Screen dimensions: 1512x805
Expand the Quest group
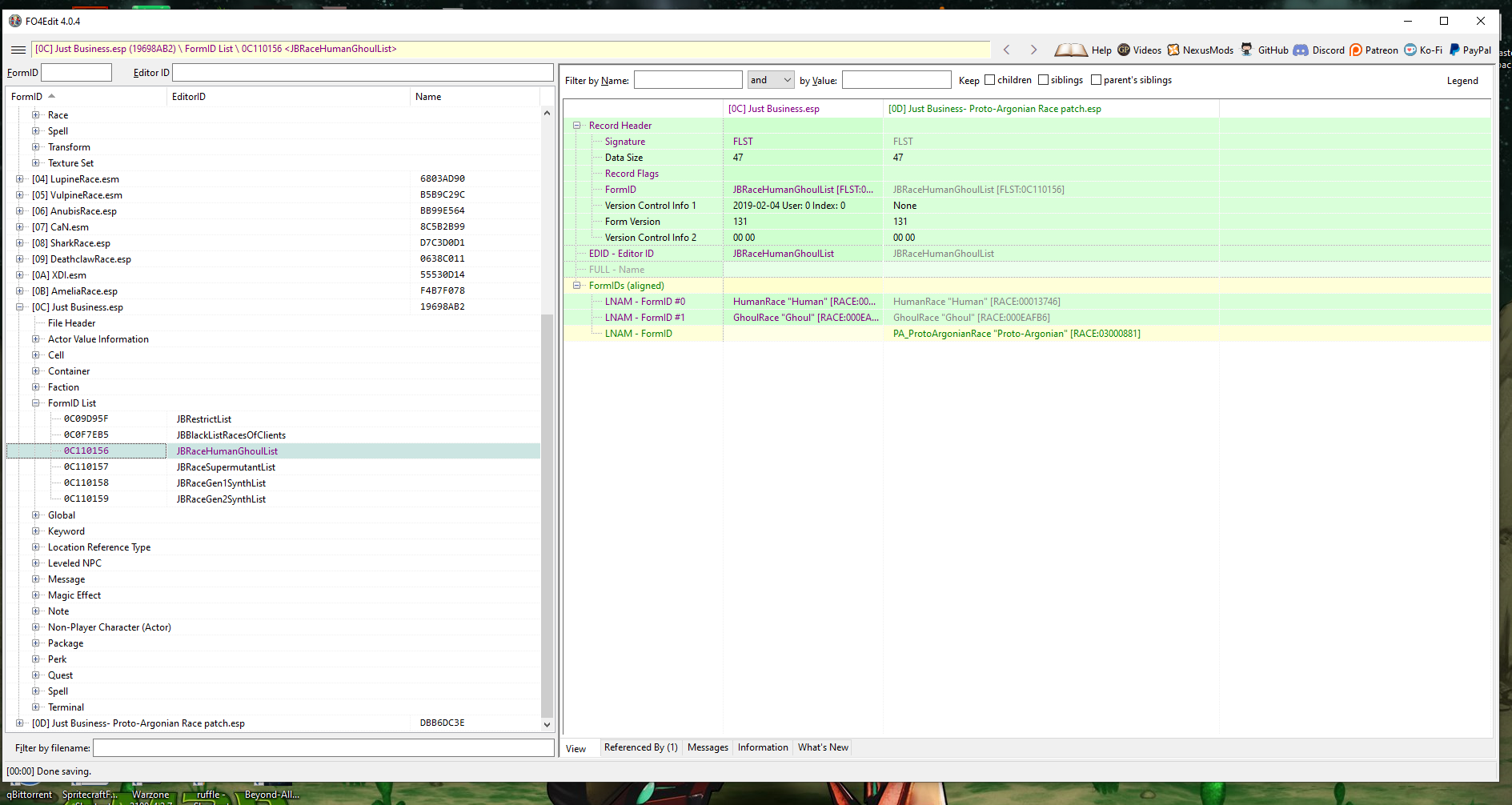pyautogui.click(x=36, y=675)
